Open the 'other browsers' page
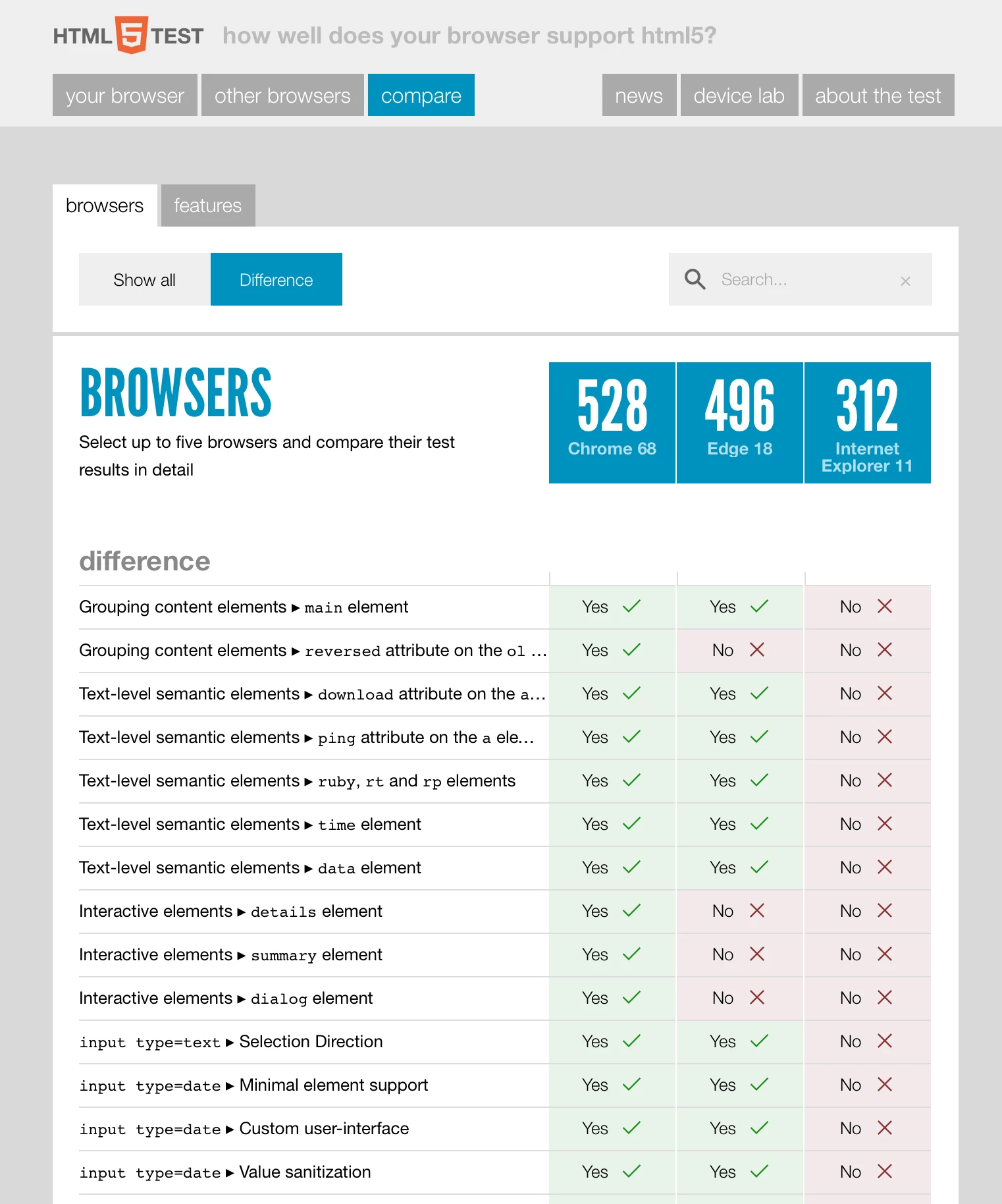Screen dimensions: 1002x1204 tap(282, 95)
